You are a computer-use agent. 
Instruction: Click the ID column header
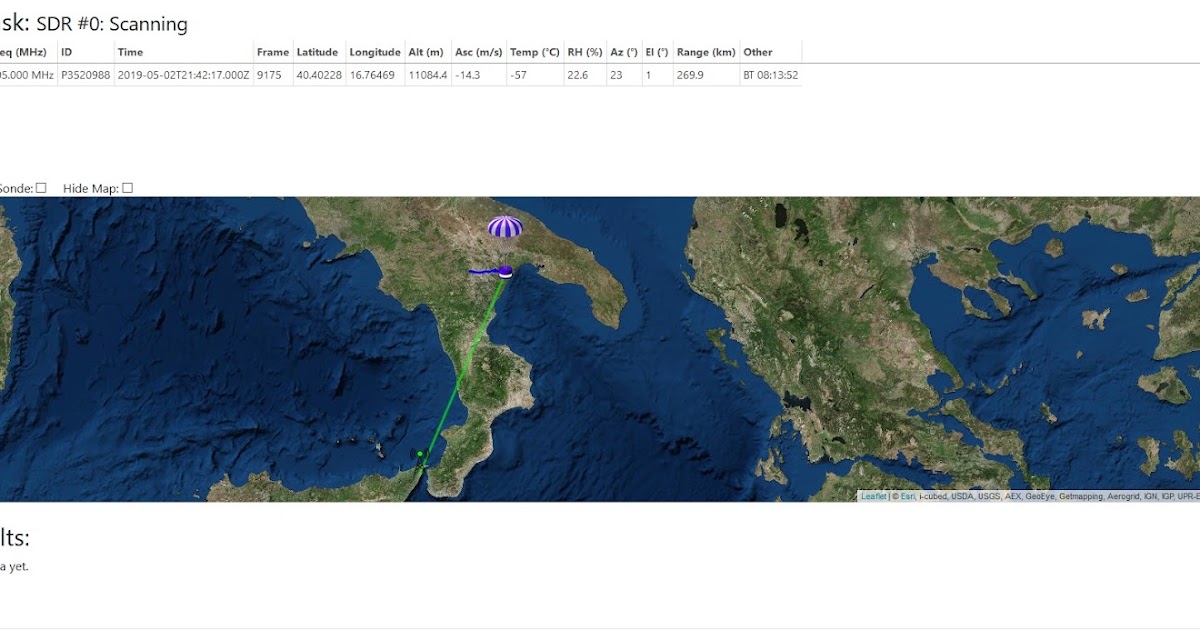[x=66, y=51]
